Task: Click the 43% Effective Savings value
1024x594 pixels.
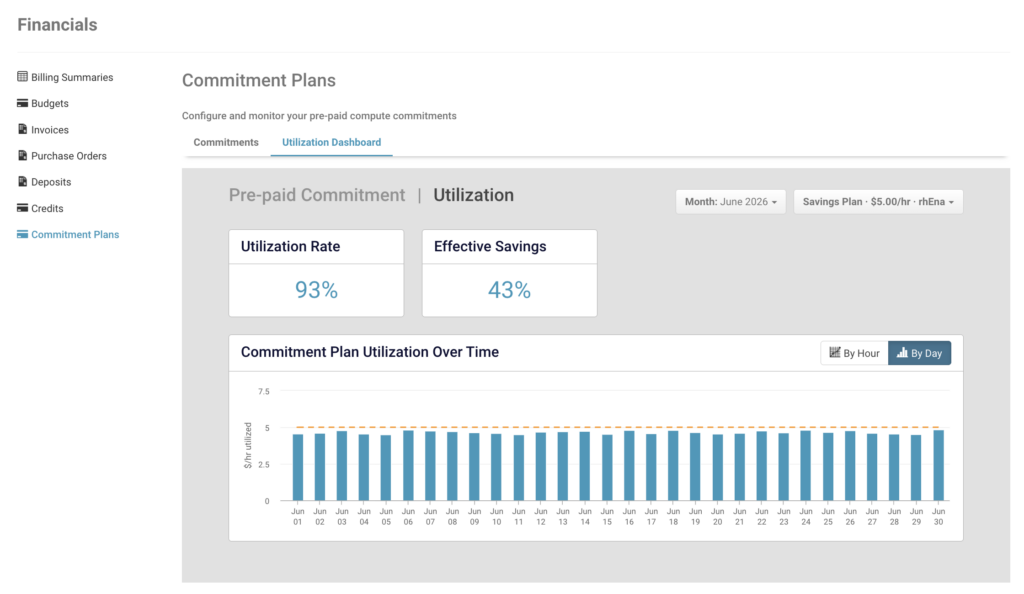Action: coord(509,290)
